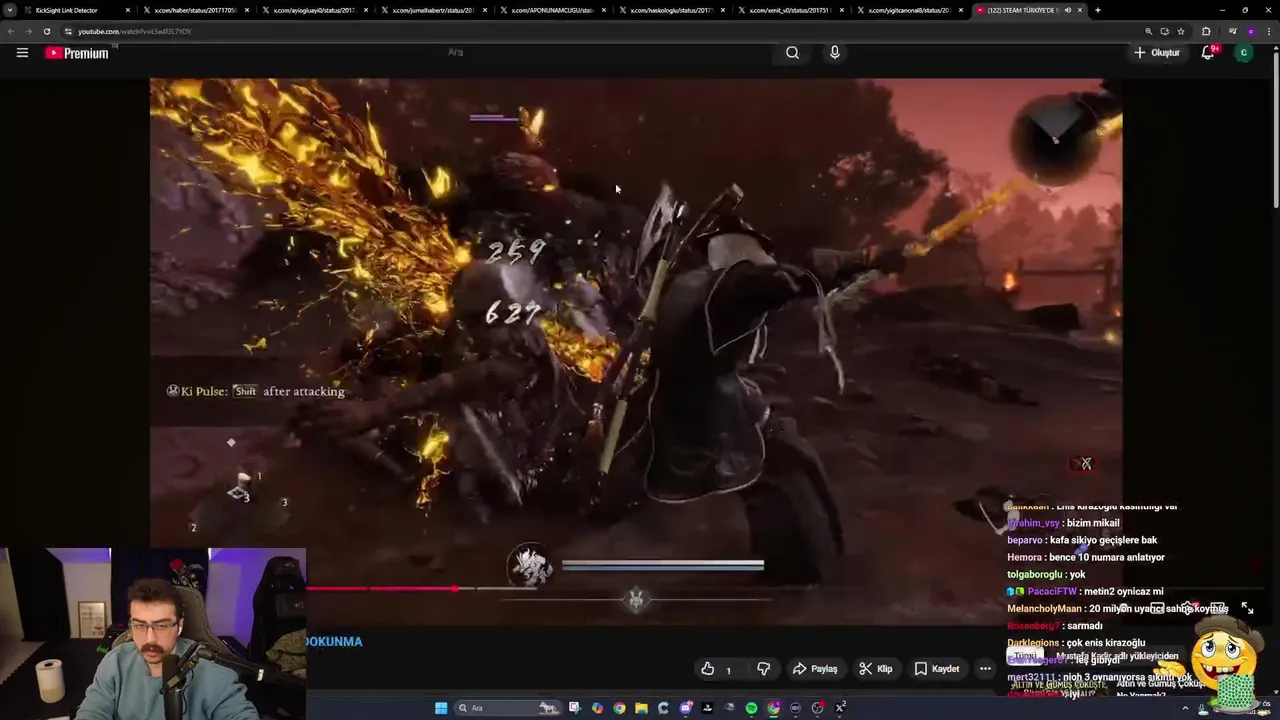Switch to x.com/haskologlu tab
Image resolution: width=1280 pixels, height=720 pixels.
[x=671, y=10]
